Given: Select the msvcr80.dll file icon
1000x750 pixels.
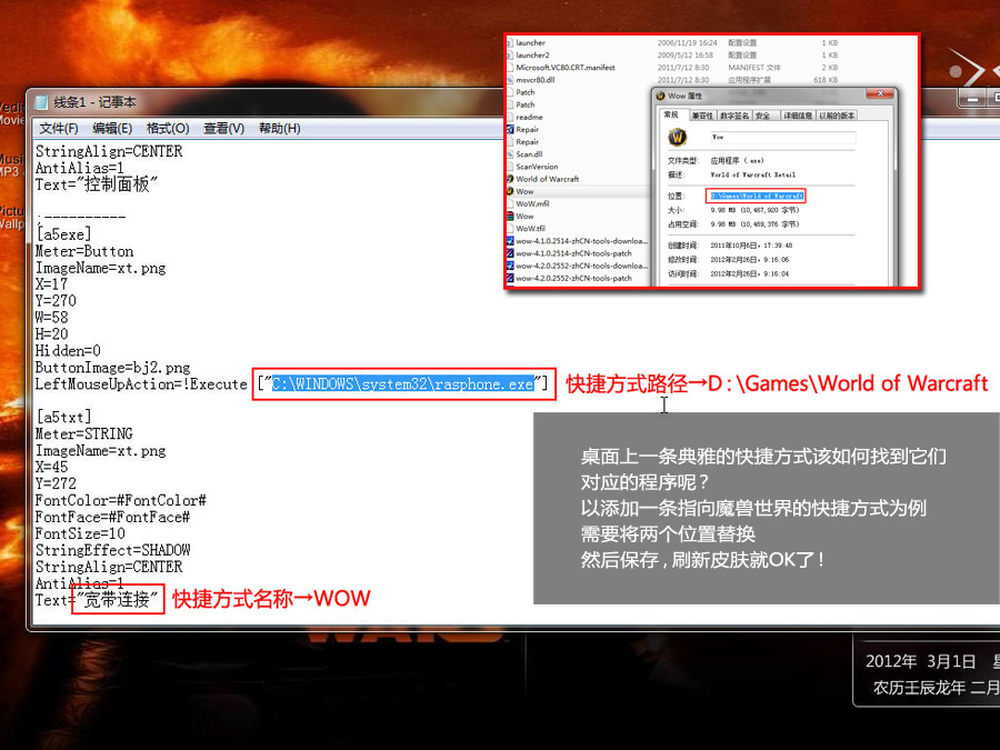Looking at the screenshot, I should point(510,80).
